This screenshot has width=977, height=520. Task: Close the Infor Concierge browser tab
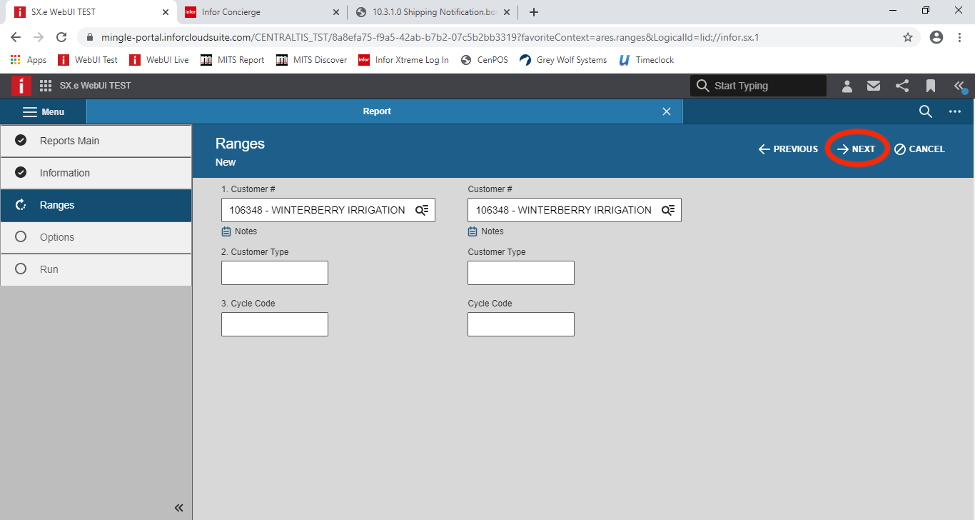coord(335,12)
